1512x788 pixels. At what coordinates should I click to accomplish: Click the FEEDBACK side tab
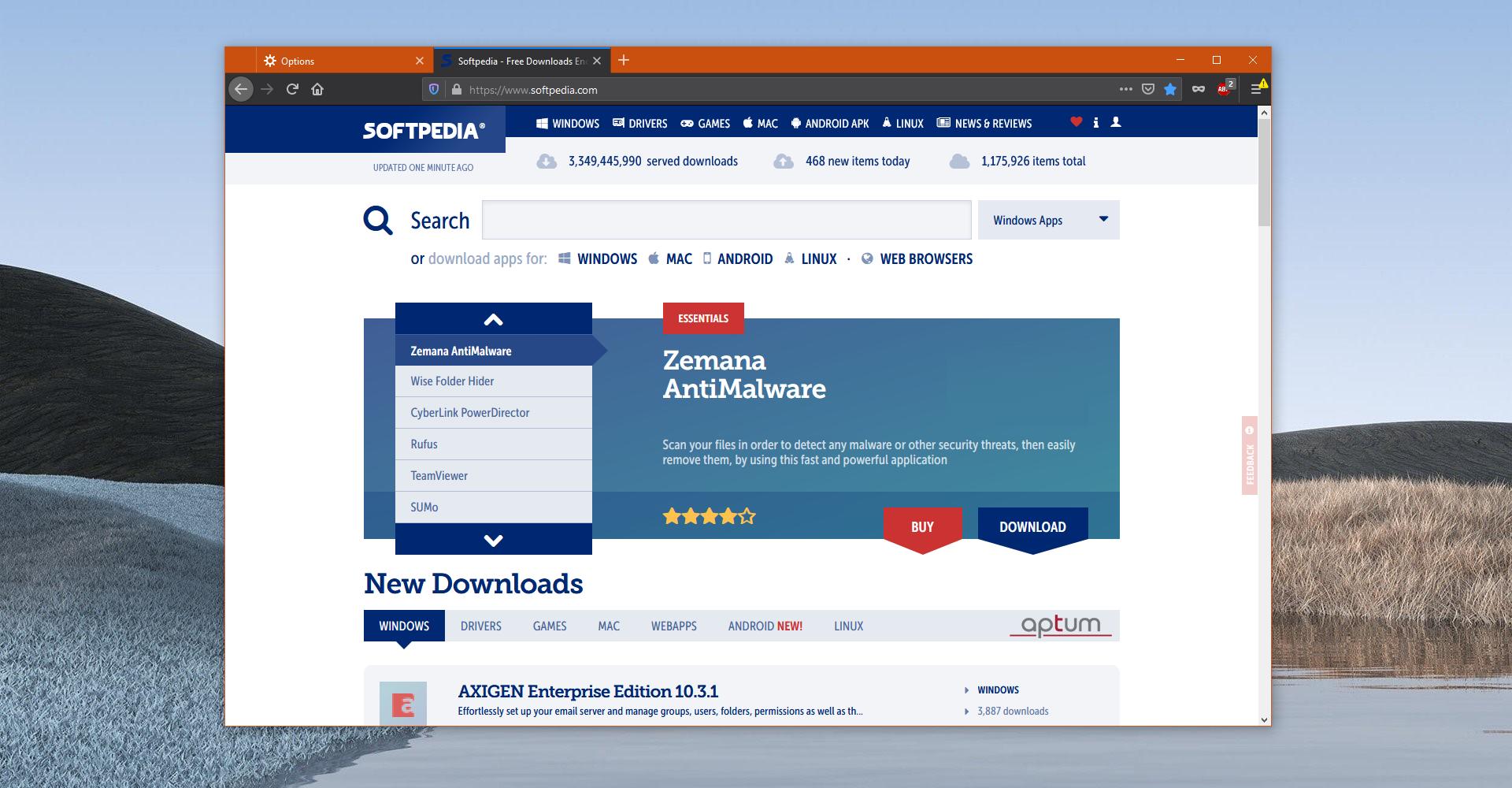coord(1250,455)
